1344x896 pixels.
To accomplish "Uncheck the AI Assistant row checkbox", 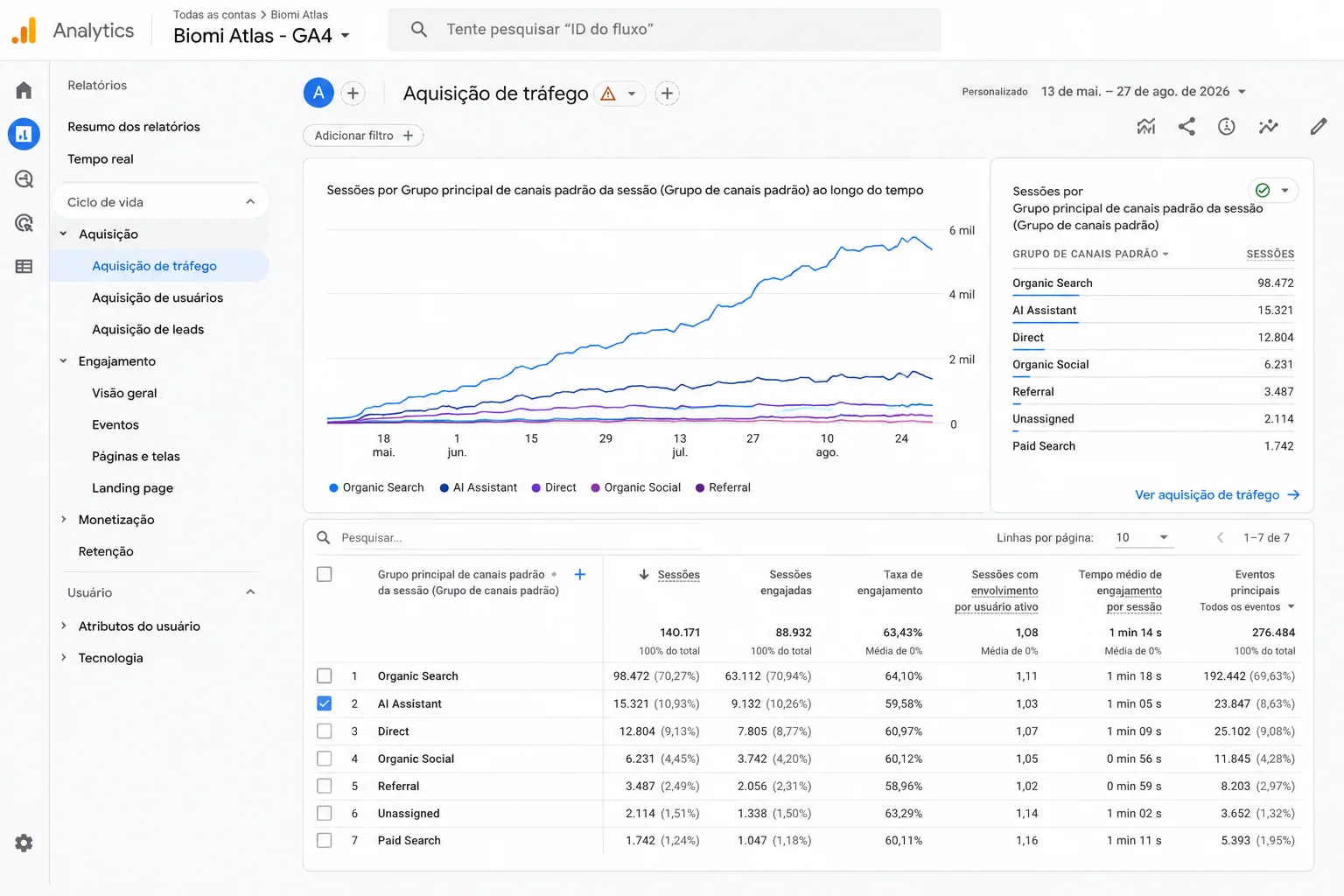I will coord(325,703).
